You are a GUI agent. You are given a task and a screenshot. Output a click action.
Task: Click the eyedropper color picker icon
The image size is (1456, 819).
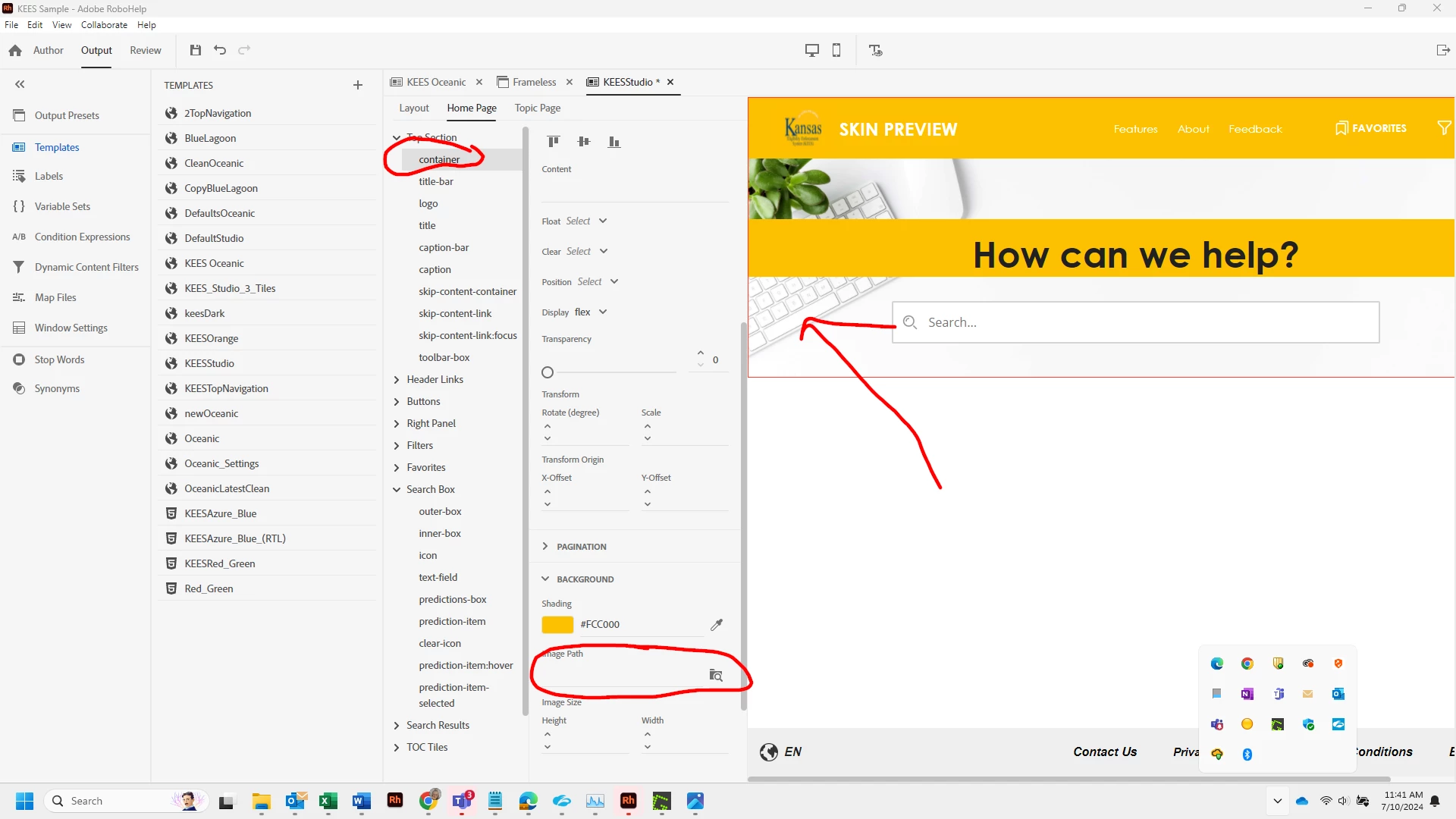[x=716, y=624]
